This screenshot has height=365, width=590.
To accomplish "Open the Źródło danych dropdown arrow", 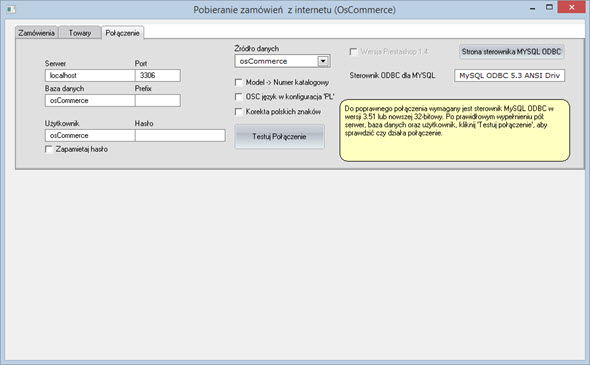I will 323,61.
